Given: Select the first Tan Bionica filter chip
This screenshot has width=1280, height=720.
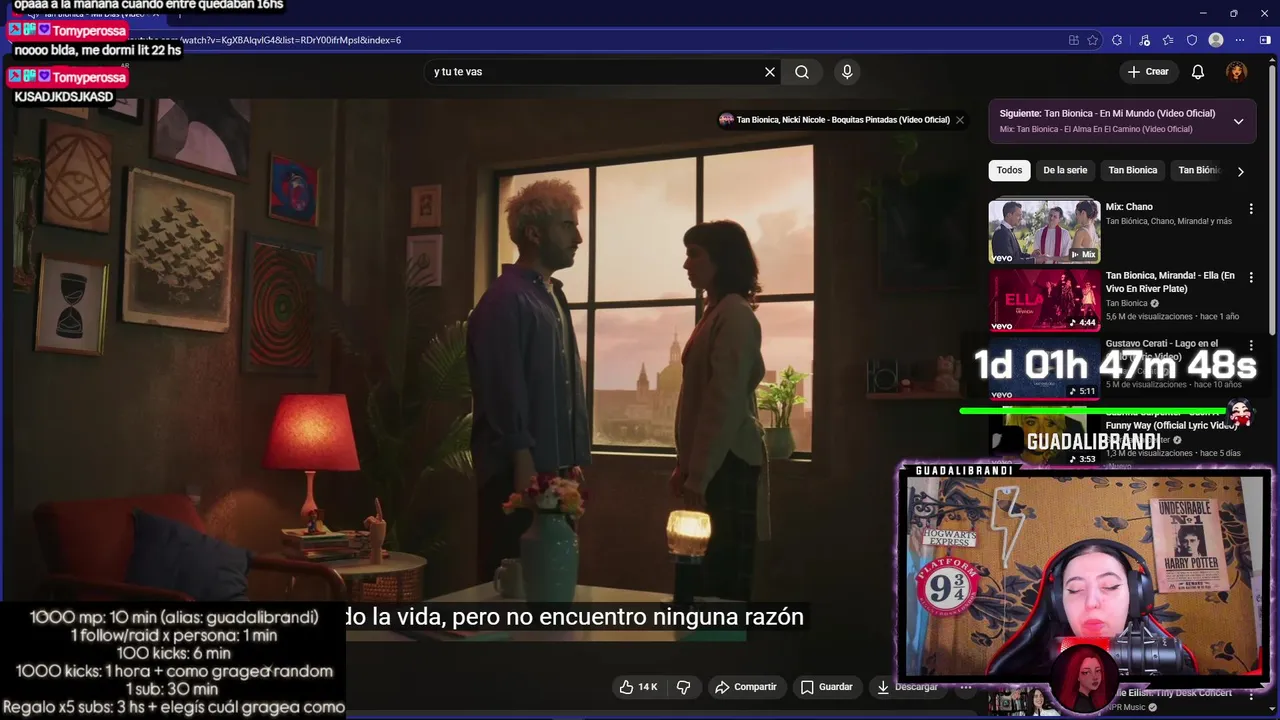Looking at the screenshot, I should point(1133,170).
